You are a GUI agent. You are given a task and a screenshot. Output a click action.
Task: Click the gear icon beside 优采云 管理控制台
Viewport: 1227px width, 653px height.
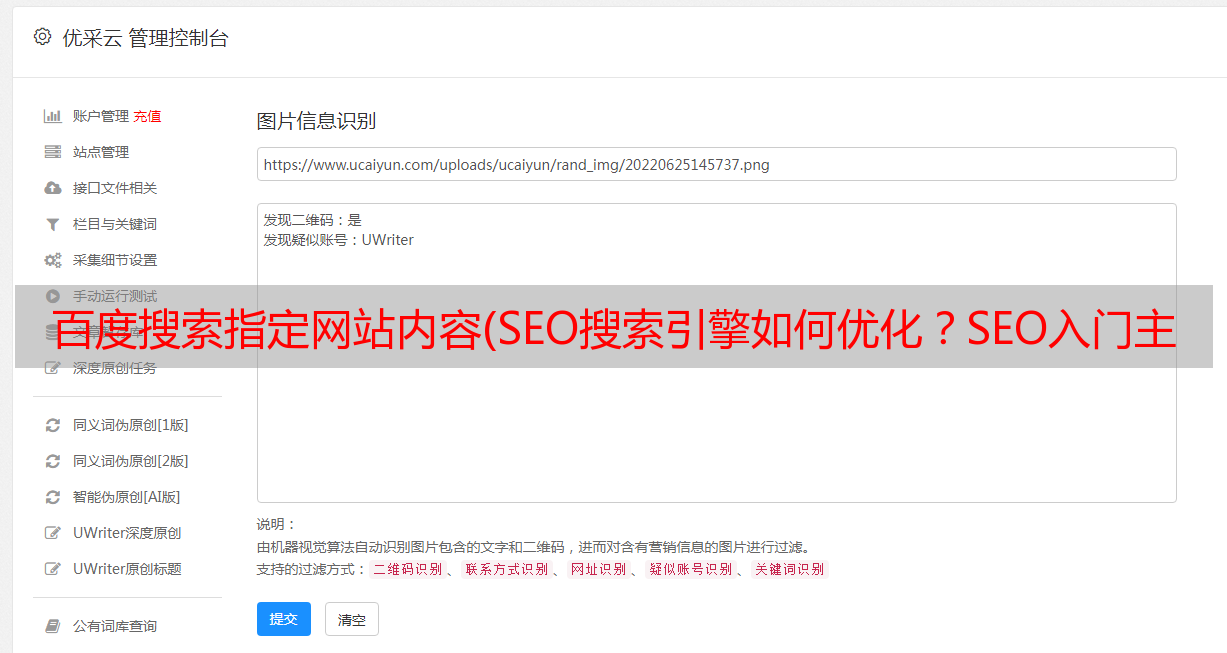(x=42, y=37)
